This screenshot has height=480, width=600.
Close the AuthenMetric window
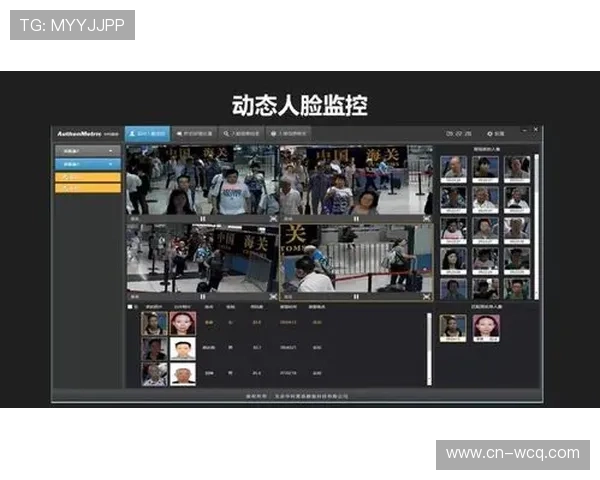click(536, 130)
